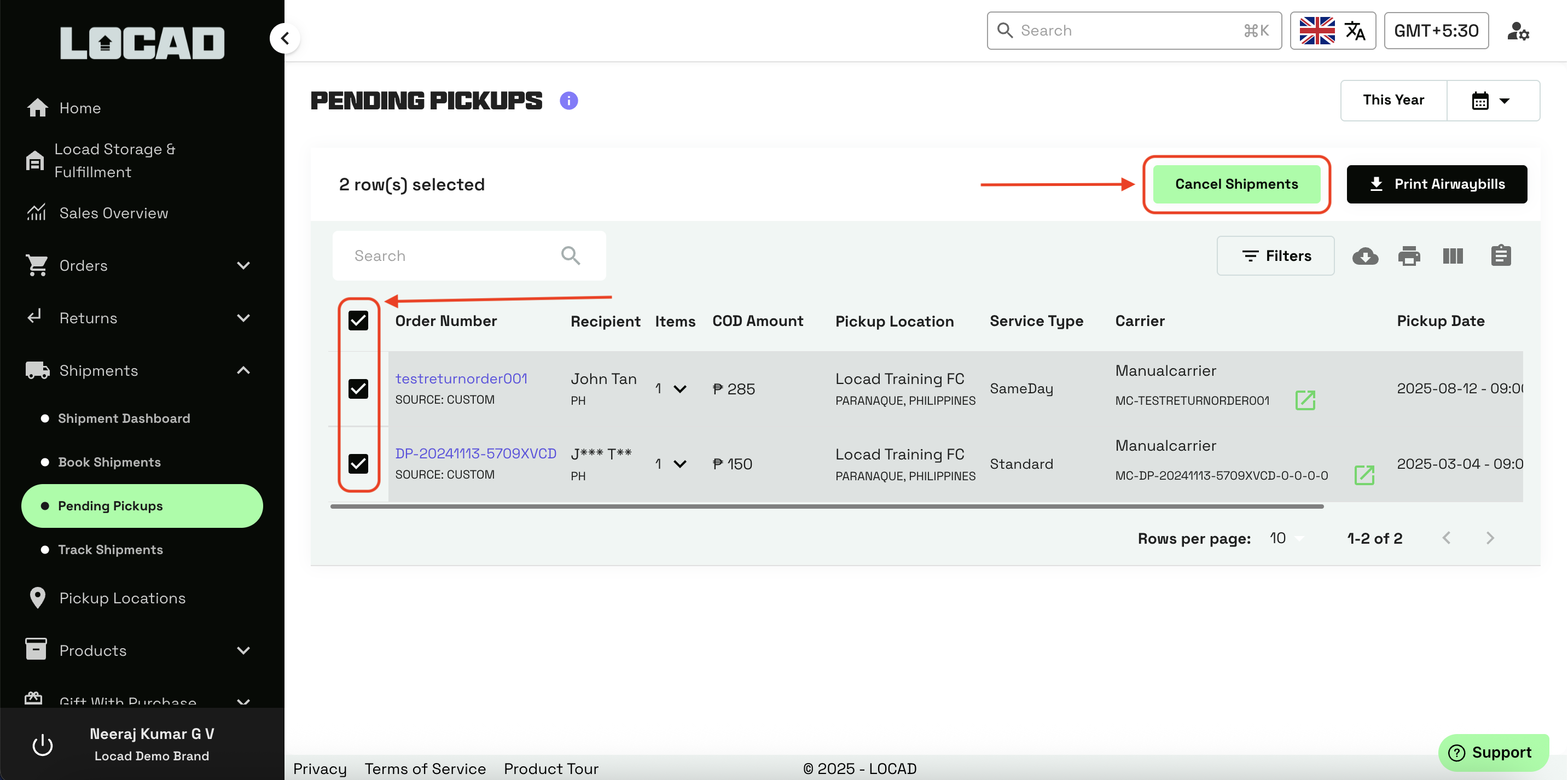Click the table search input field
Screen dimensions: 1568x780
pos(450,256)
